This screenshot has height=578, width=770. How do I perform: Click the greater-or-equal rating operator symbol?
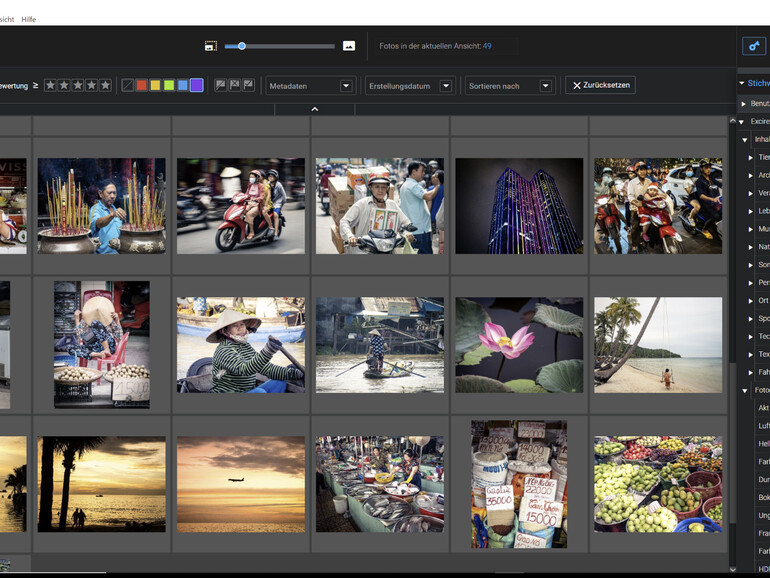click(x=35, y=85)
